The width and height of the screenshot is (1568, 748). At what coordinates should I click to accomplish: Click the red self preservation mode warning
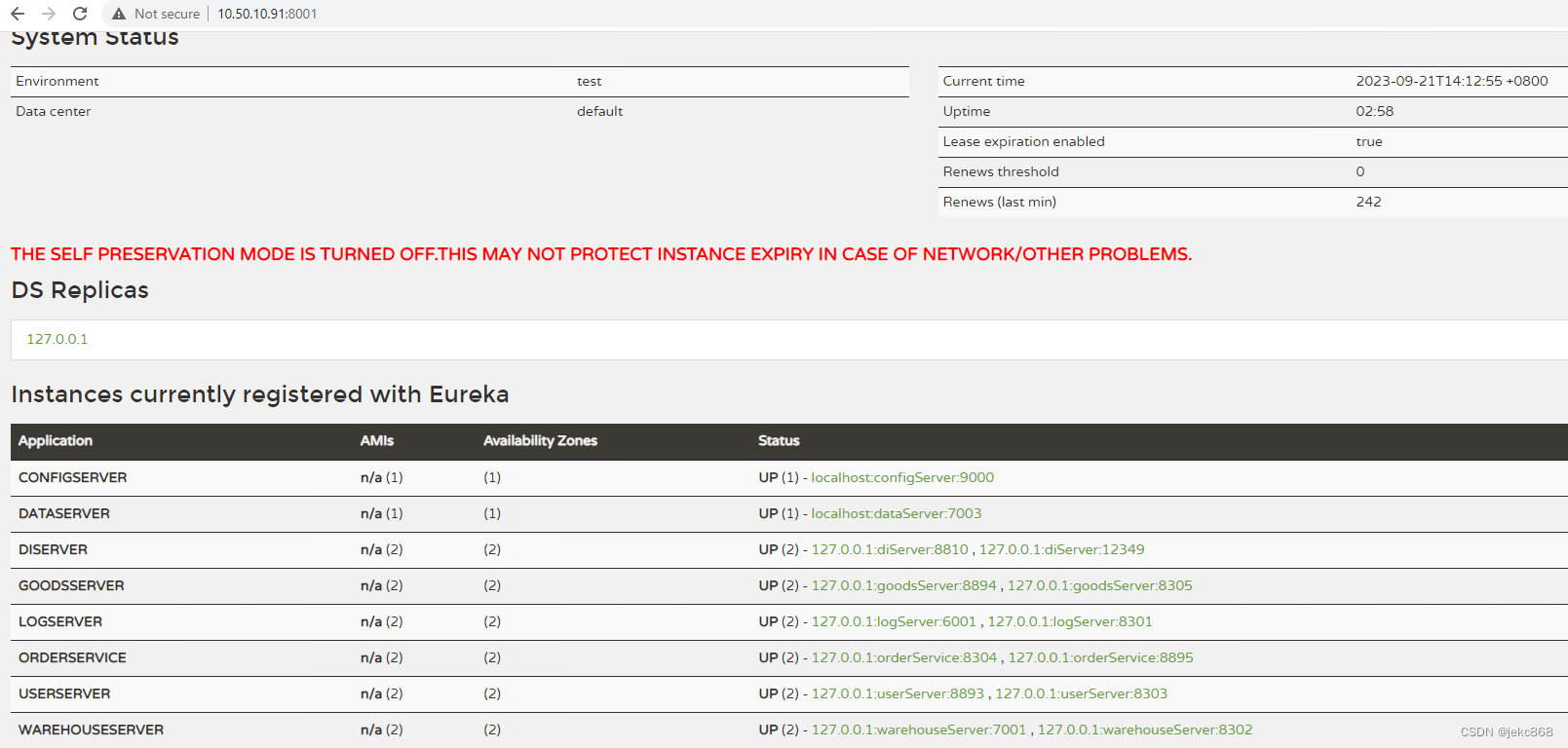pyautogui.click(x=601, y=254)
